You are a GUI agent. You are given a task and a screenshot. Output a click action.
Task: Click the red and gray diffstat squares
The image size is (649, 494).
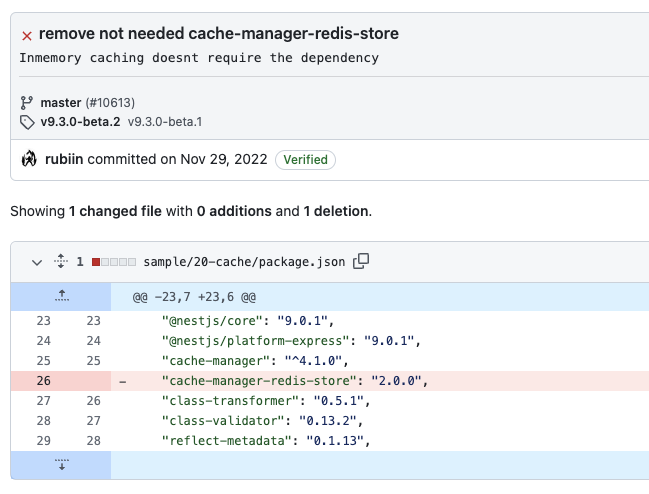pyautogui.click(x=113, y=262)
